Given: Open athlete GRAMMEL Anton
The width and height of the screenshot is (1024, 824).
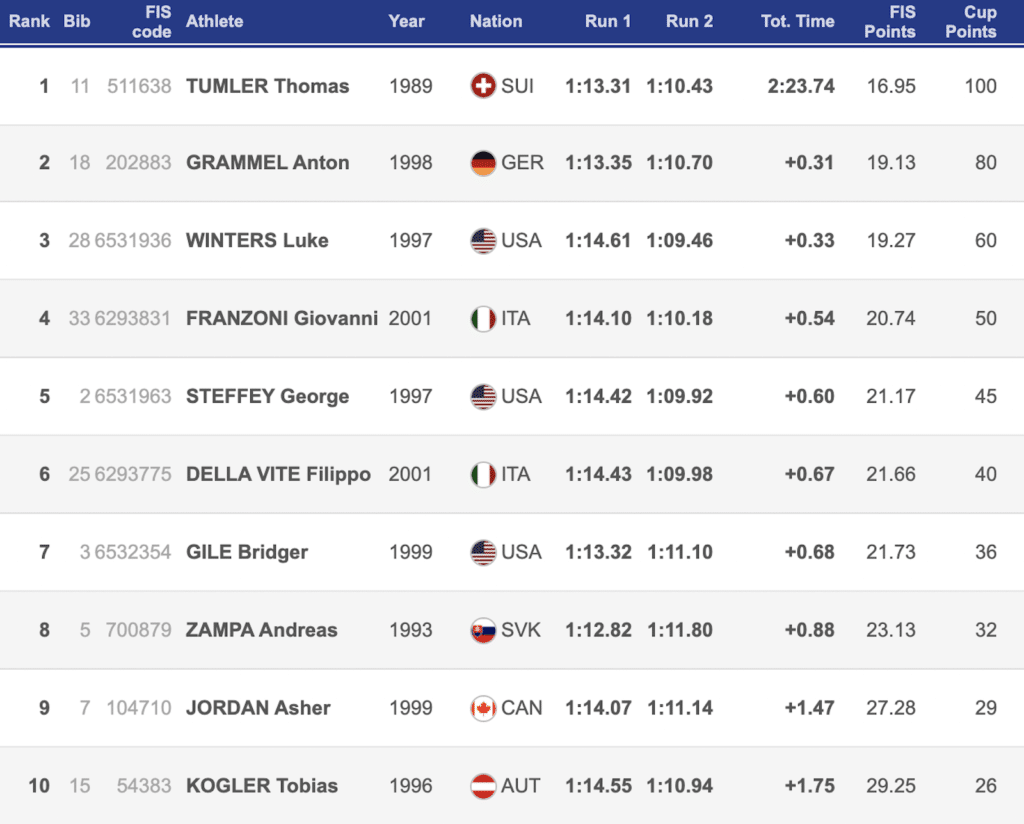Looking at the screenshot, I should tap(268, 163).
